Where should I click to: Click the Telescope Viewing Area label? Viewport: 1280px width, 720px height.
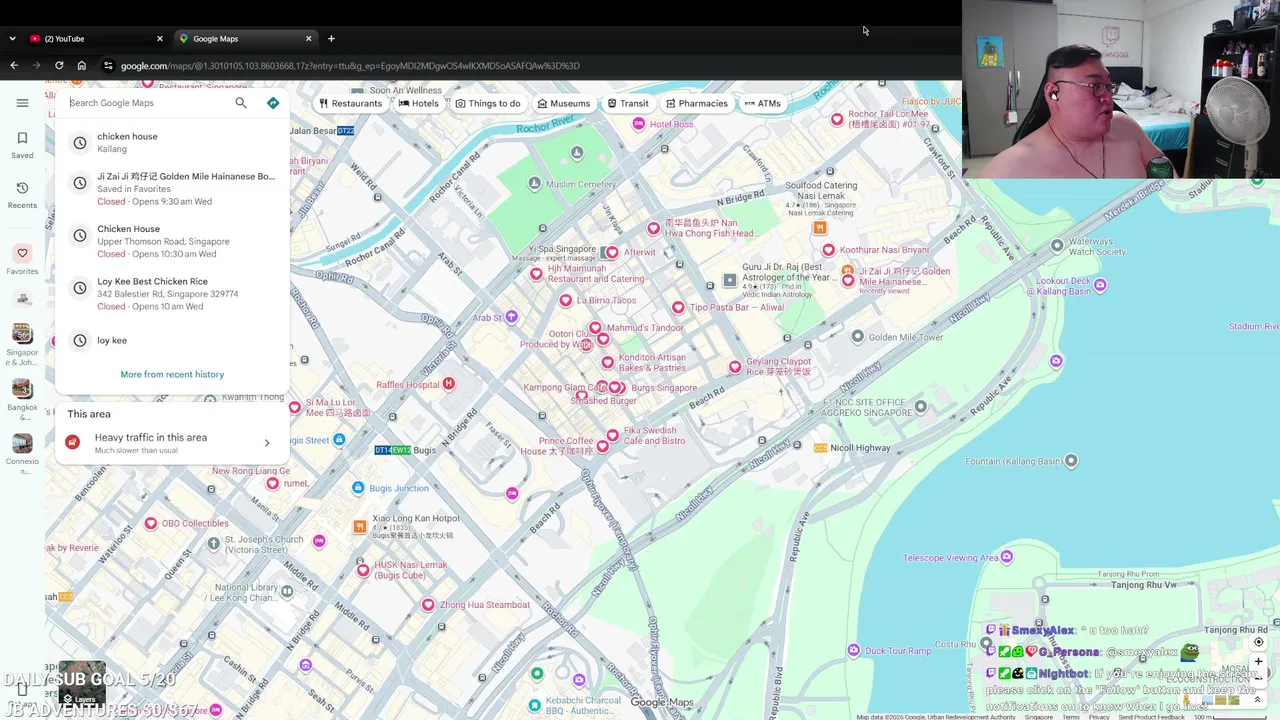point(951,558)
